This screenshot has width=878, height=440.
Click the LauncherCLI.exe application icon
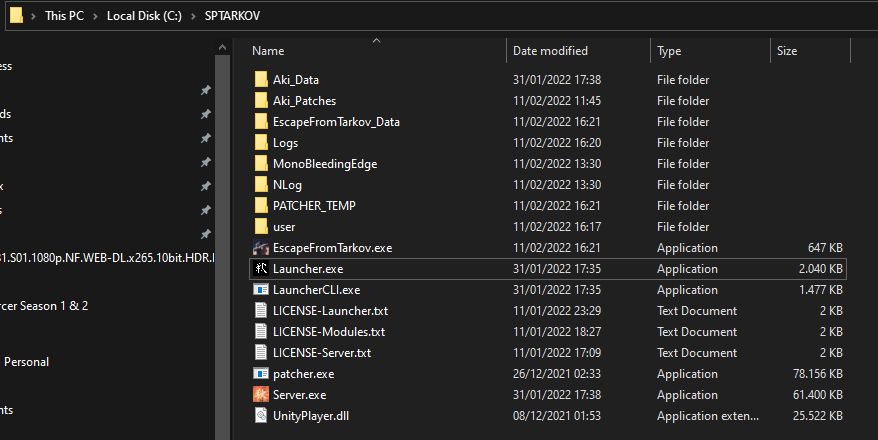261,289
